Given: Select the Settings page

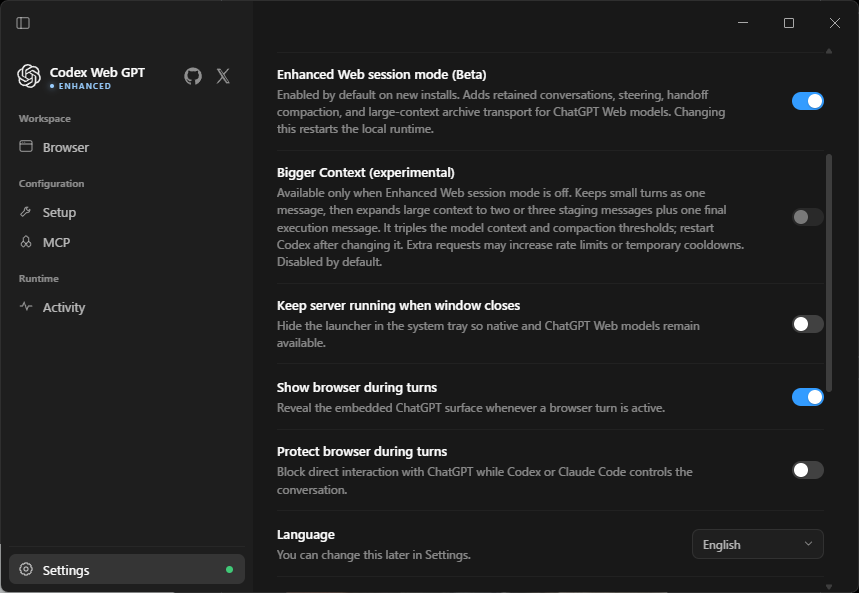Looking at the screenshot, I should (127, 569).
